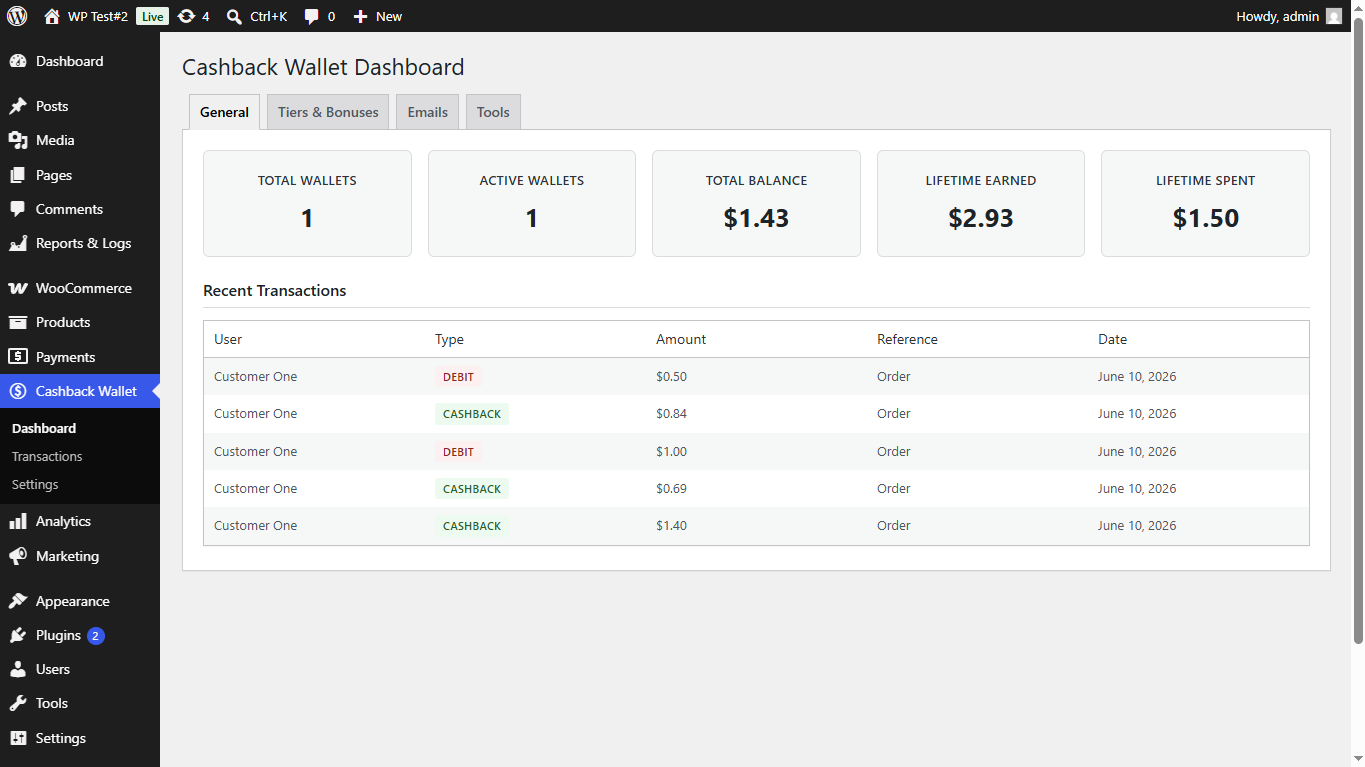Click the Amount column header
This screenshot has height=767, width=1365.
click(681, 339)
